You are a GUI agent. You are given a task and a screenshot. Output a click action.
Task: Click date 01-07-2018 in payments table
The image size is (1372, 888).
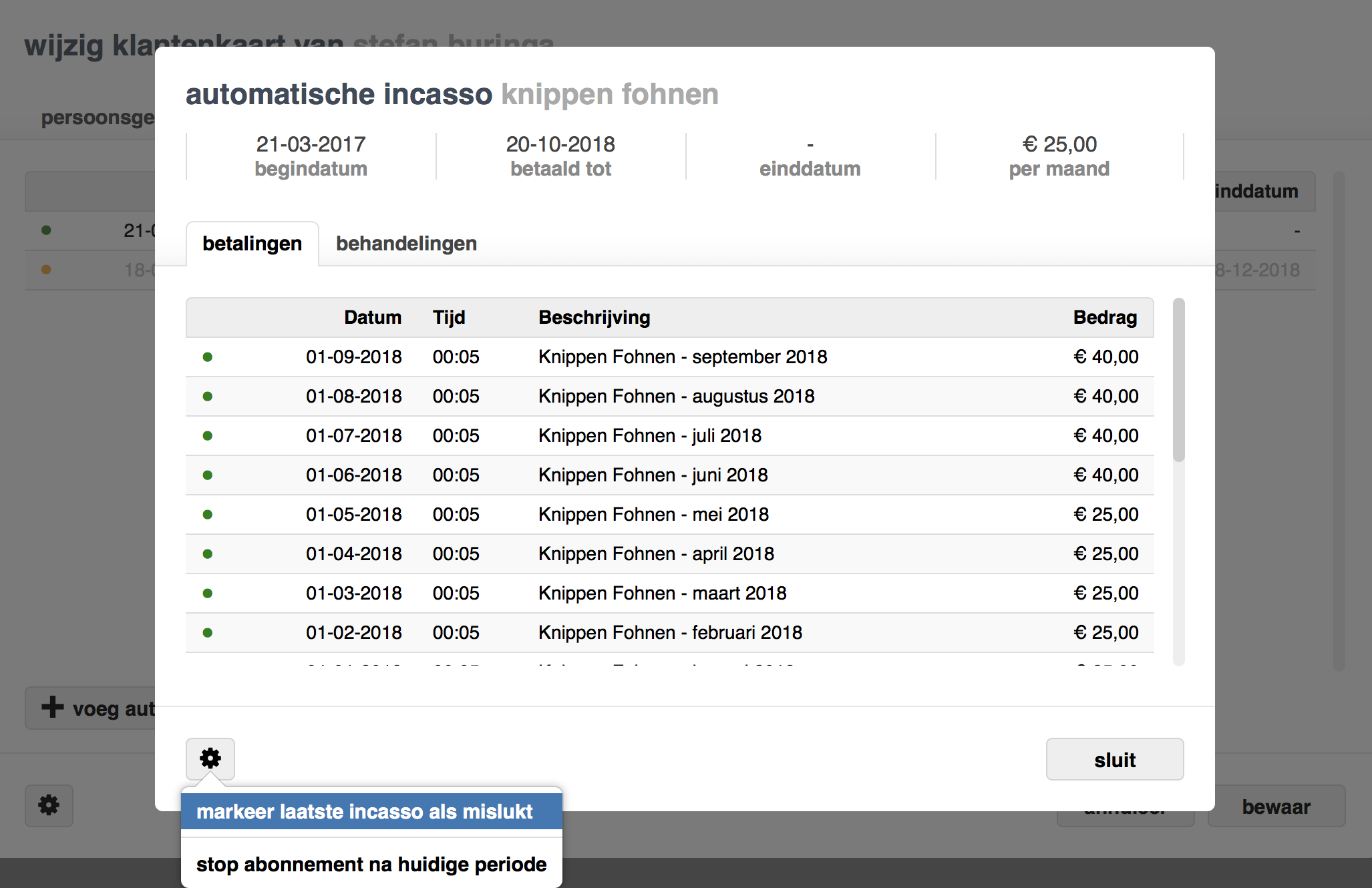click(354, 436)
